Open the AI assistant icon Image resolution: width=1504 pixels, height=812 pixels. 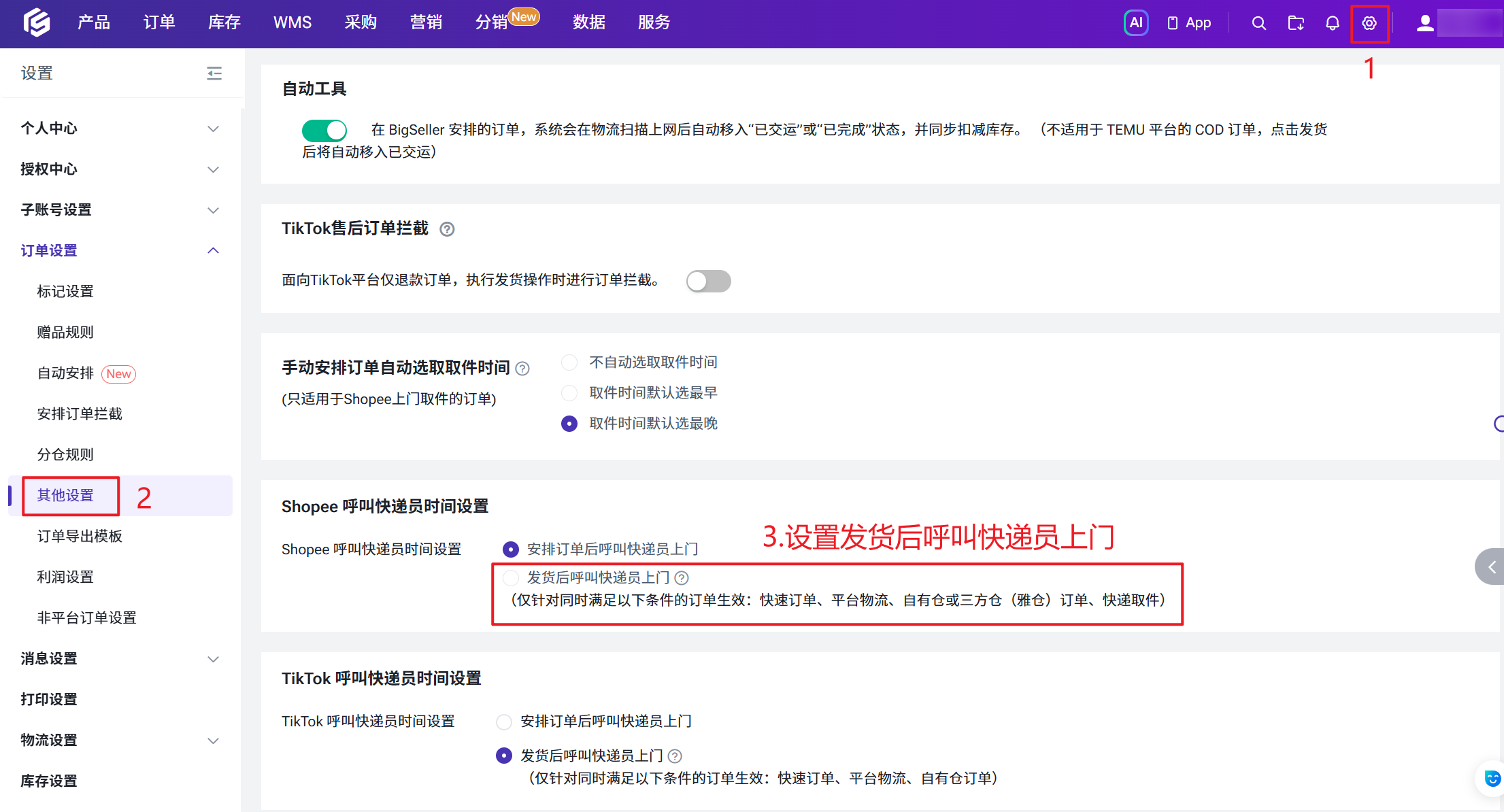1136,22
